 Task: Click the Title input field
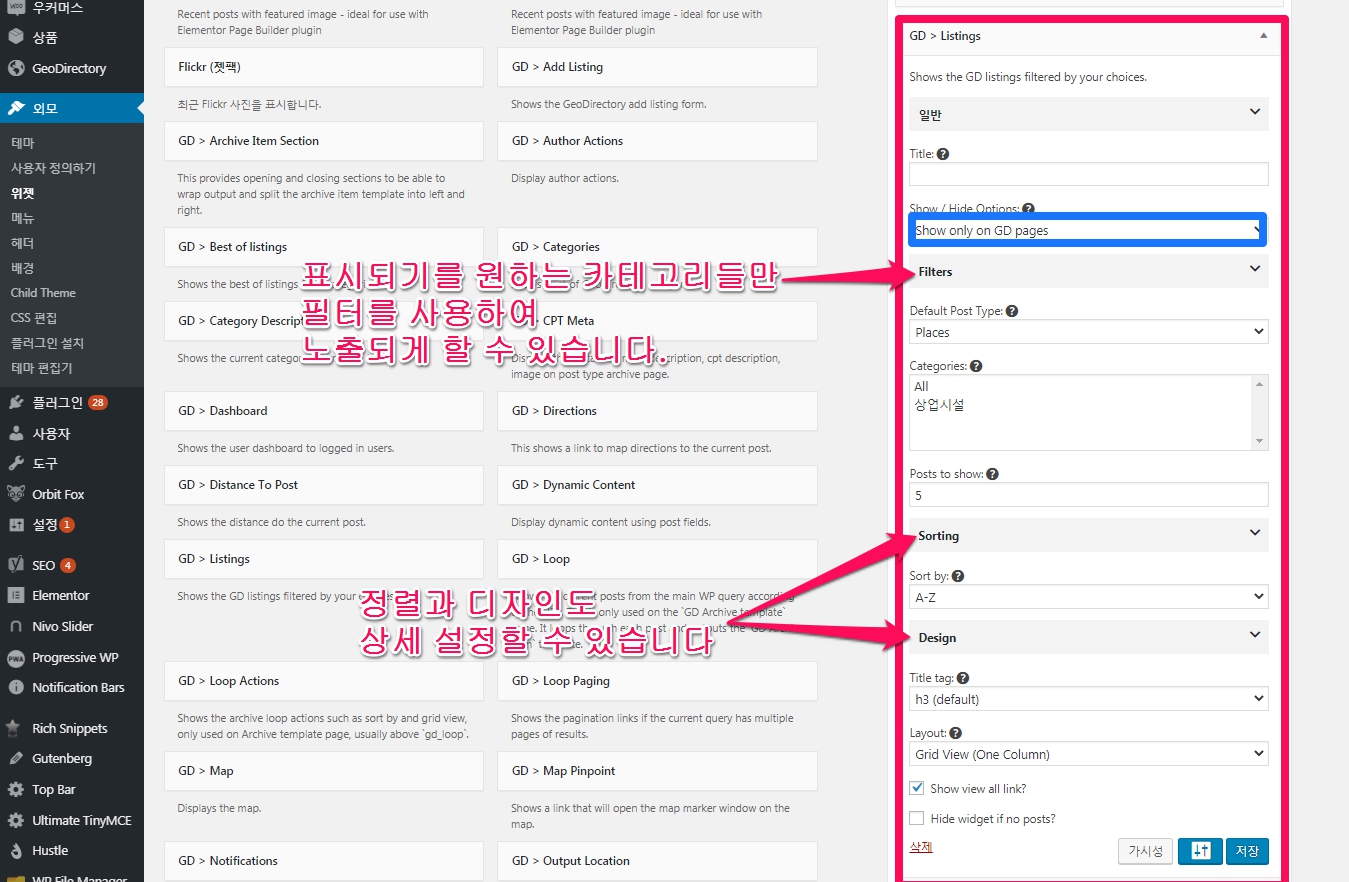[x=1089, y=174]
